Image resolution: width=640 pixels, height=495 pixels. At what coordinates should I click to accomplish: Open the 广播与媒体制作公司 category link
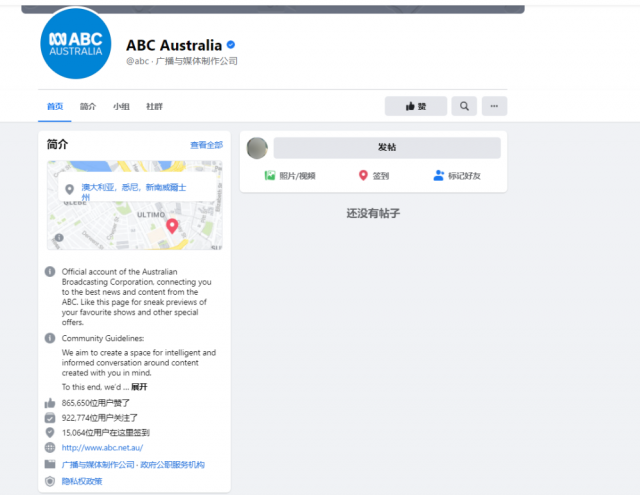click(x=98, y=465)
